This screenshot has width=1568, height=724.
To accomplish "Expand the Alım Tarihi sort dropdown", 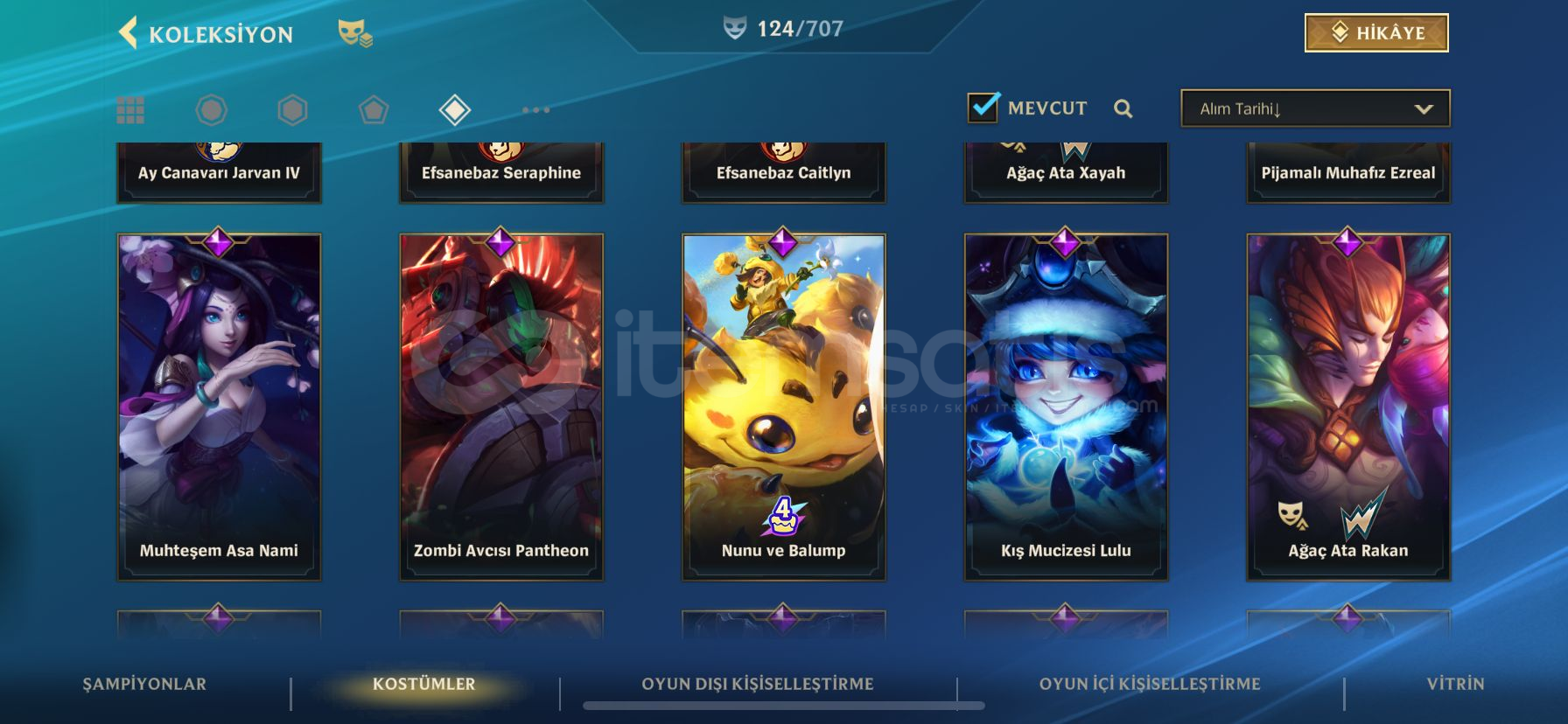I will 1315,108.
